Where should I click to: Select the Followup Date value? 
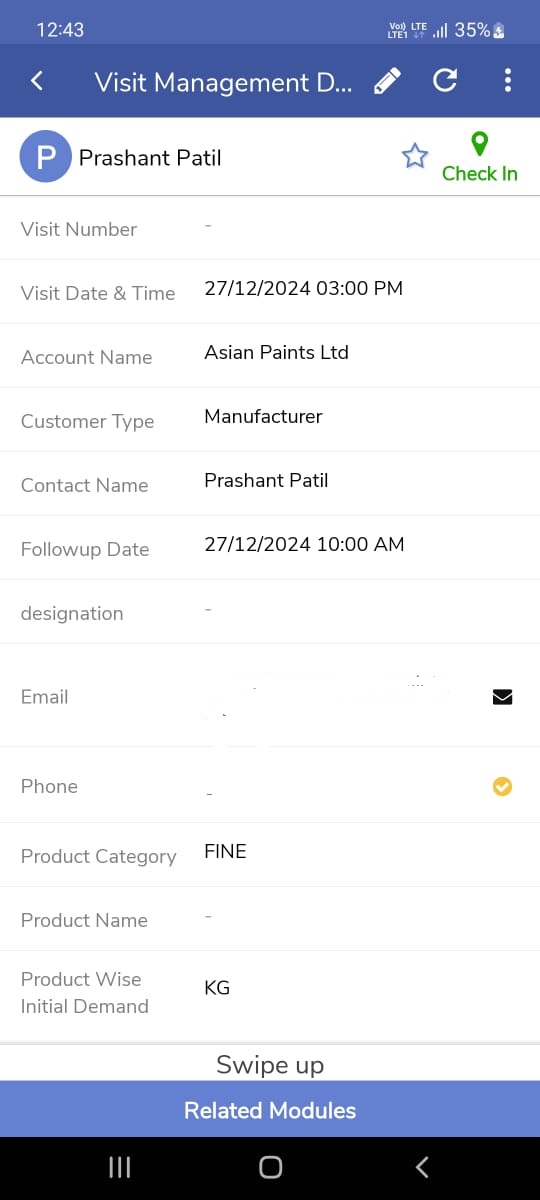tap(304, 544)
